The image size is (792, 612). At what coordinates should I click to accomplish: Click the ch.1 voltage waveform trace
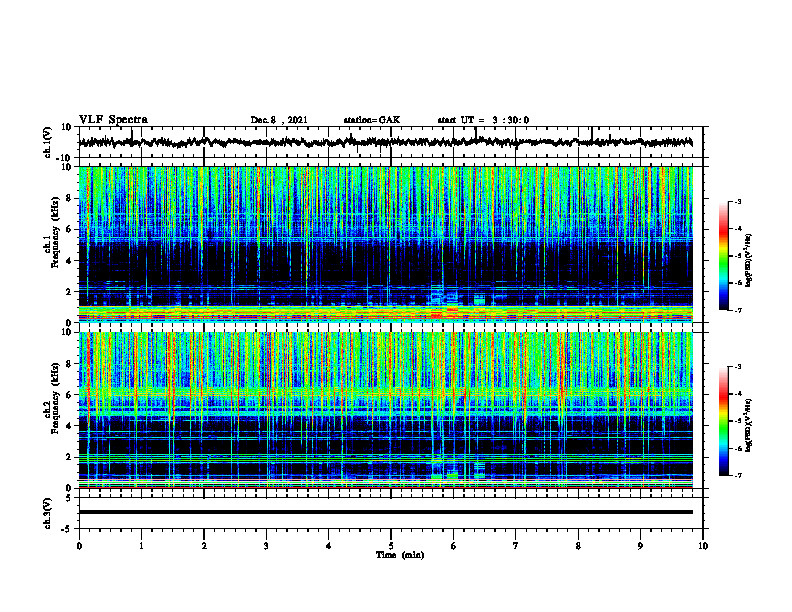pyautogui.click(x=386, y=142)
